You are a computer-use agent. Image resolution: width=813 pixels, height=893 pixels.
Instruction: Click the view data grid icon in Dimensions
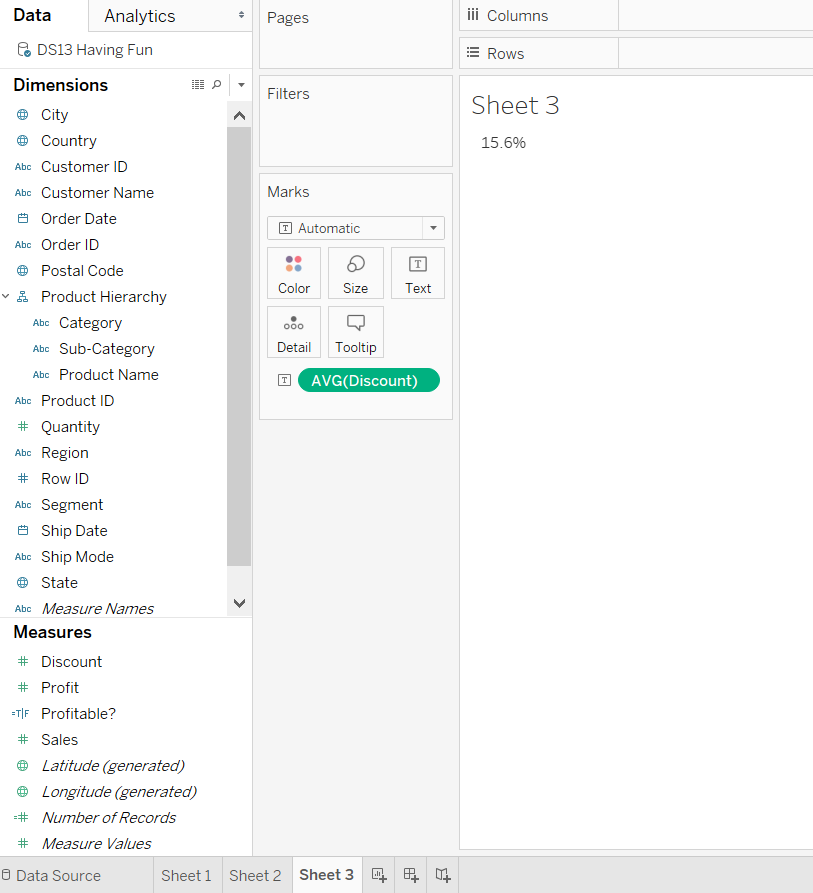pos(198,85)
